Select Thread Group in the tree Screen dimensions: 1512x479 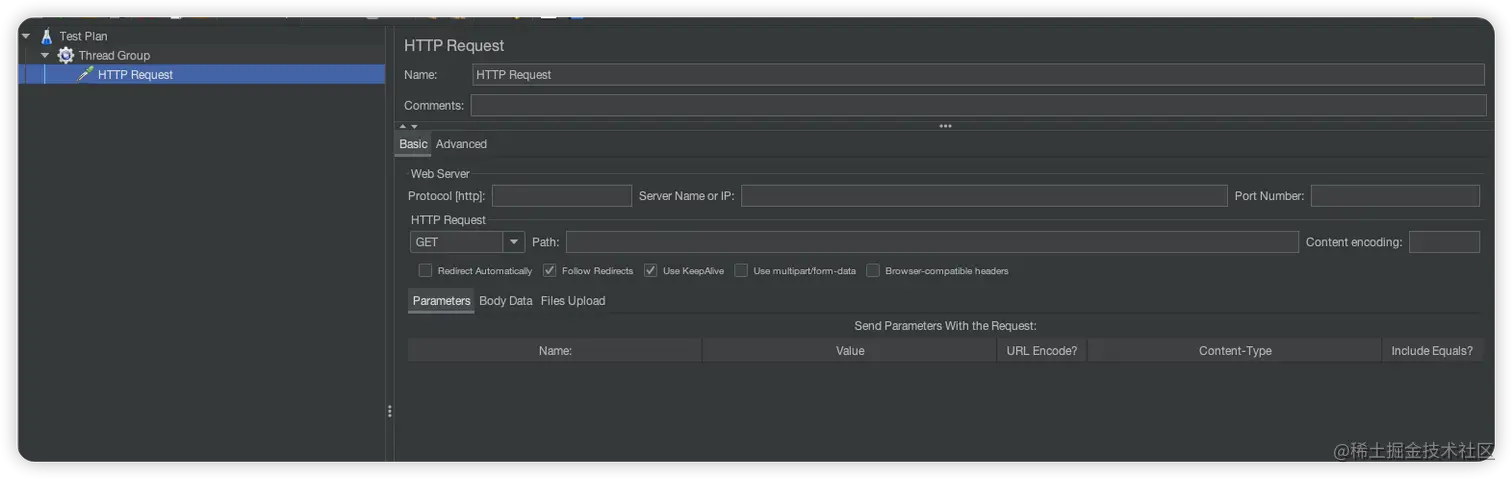114,55
